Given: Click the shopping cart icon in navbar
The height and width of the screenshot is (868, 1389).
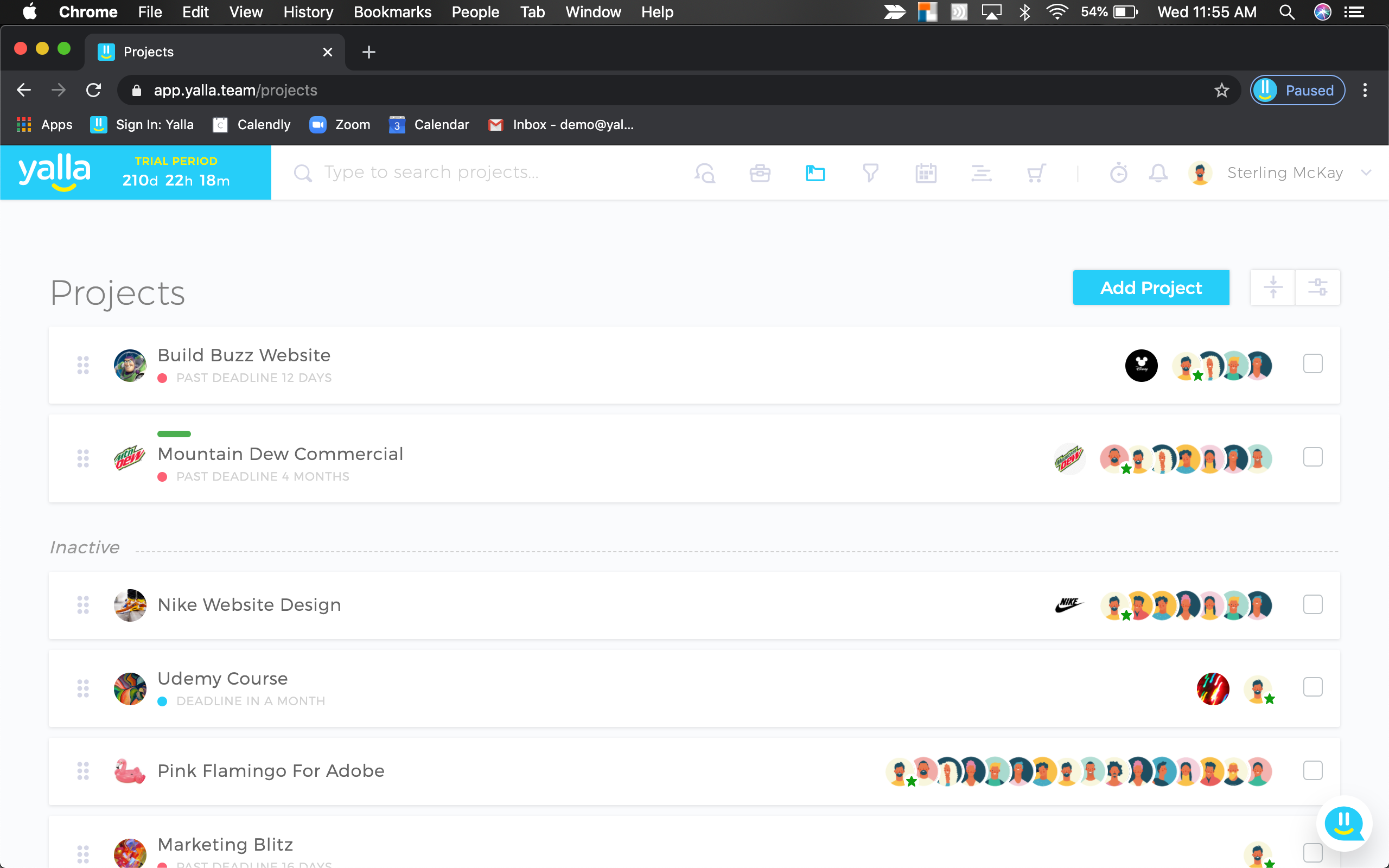Looking at the screenshot, I should coord(1036,173).
